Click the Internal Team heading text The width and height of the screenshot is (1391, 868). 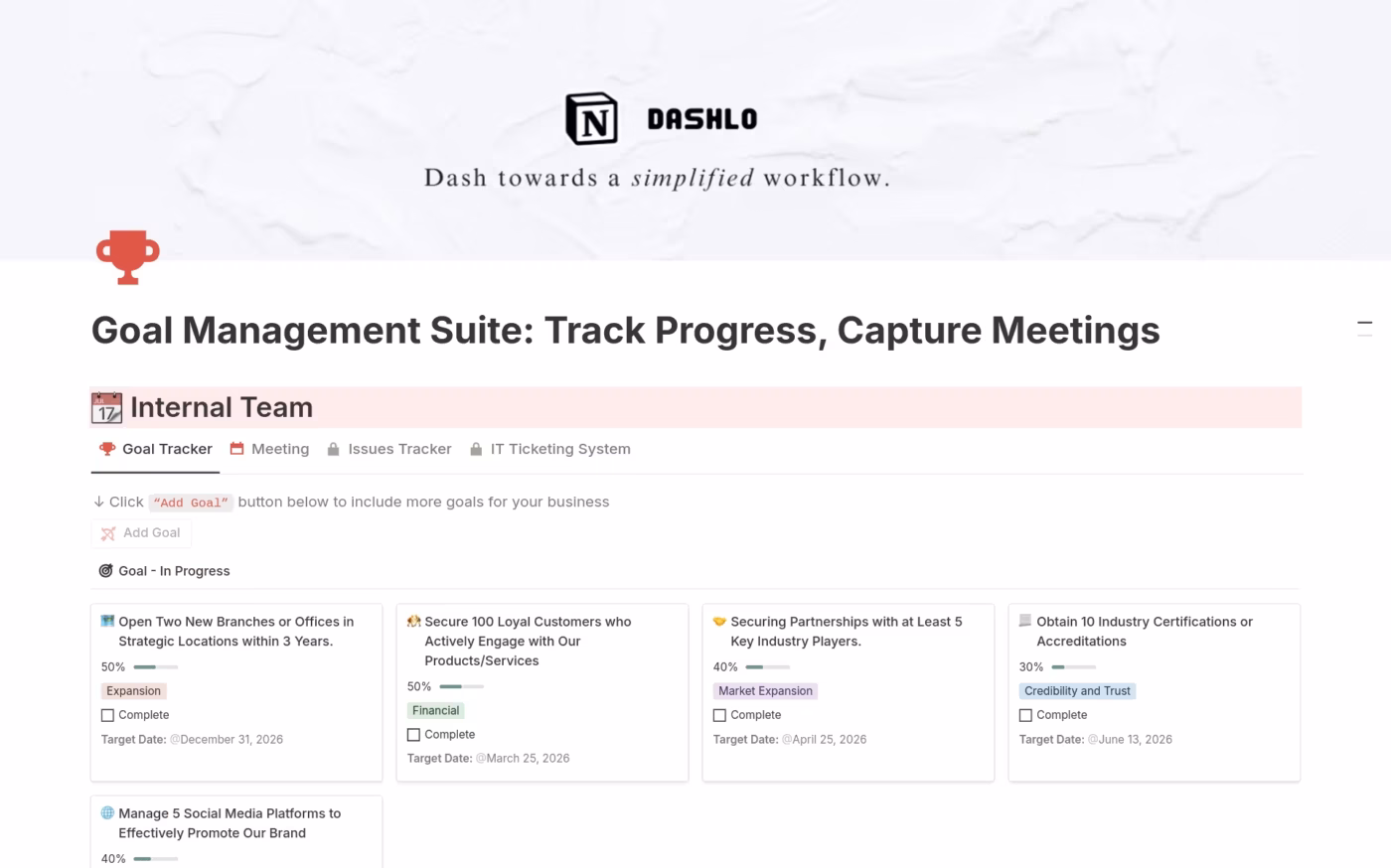tap(222, 407)
